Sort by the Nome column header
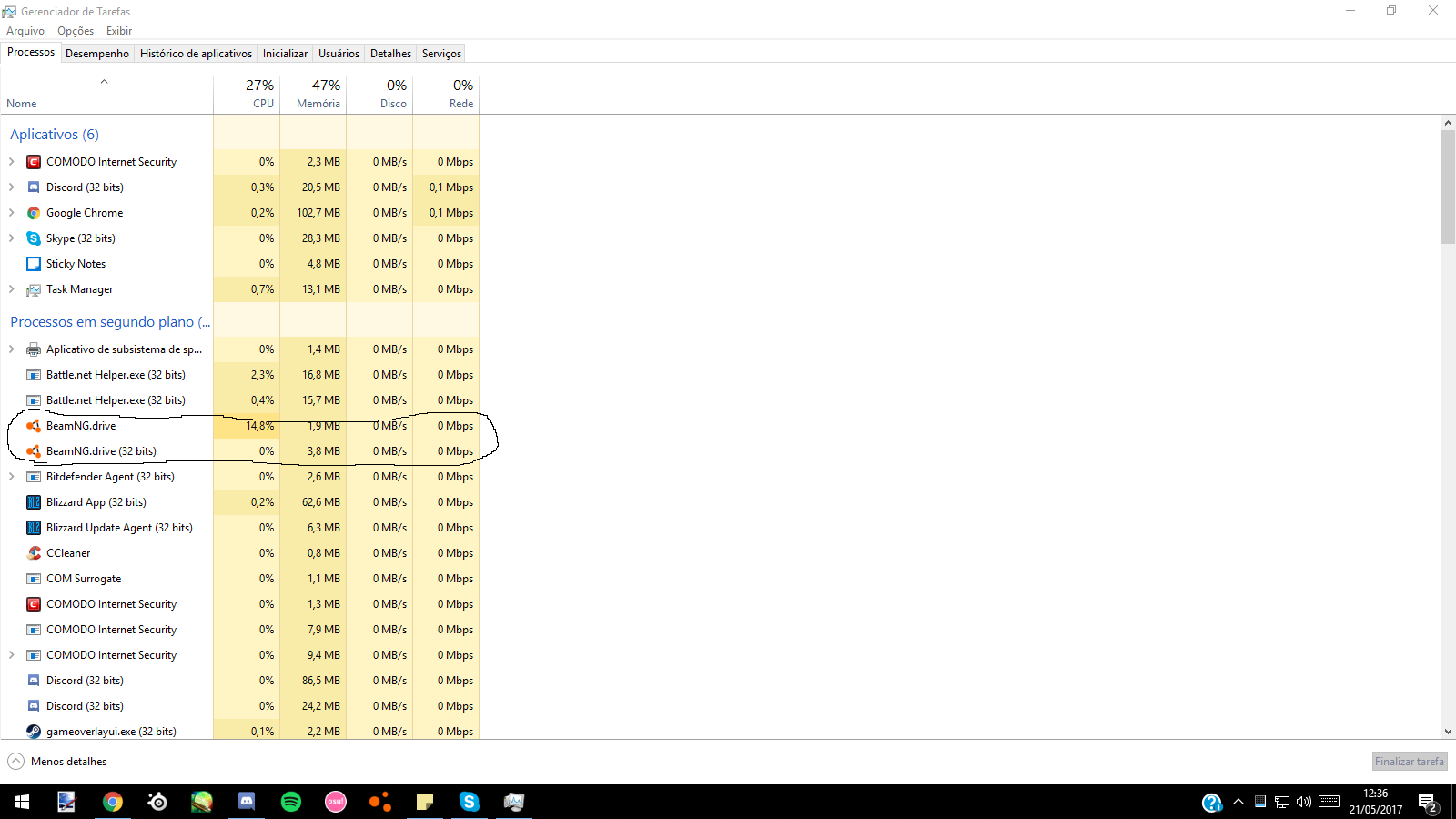 point(106,94)
